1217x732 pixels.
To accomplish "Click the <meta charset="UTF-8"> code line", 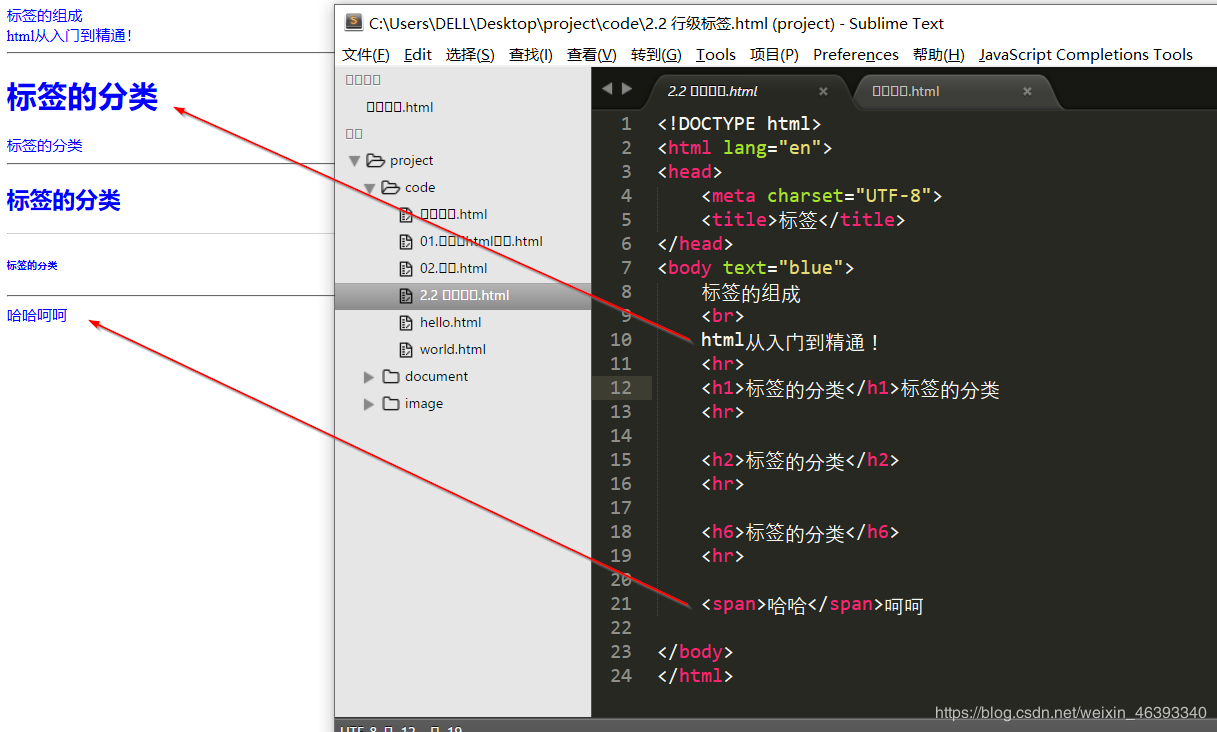I will tap(822, 196).
